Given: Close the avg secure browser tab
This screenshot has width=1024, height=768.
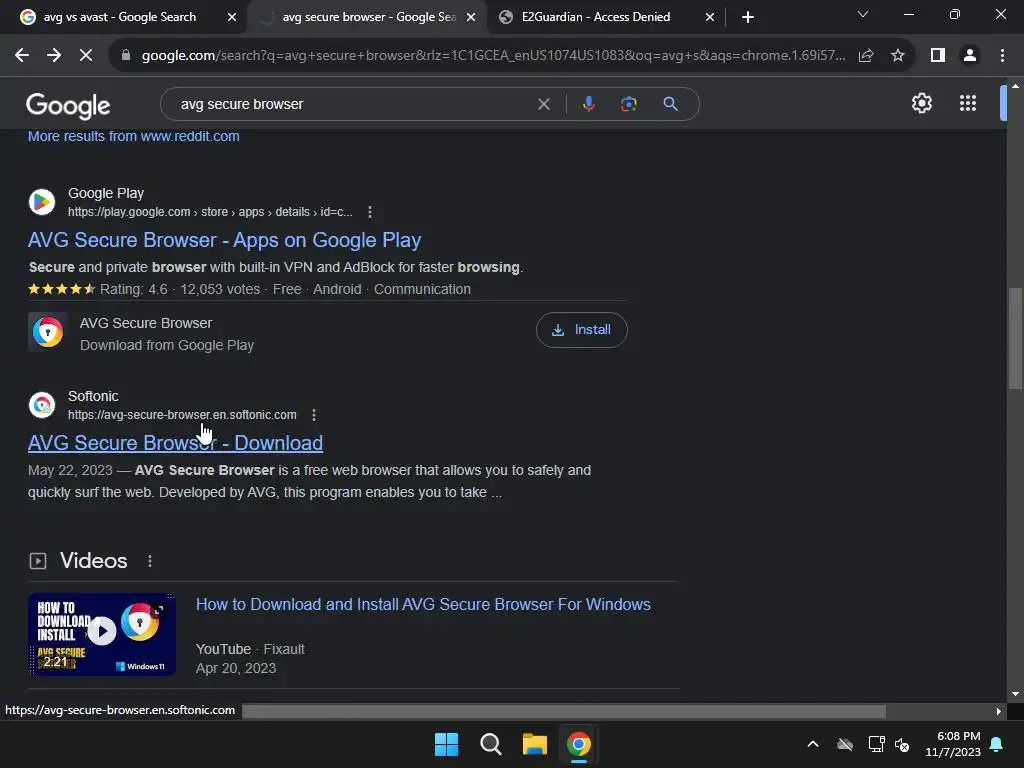Looking at the screenshot, I should pyautogui.click(x=471, y=17).
